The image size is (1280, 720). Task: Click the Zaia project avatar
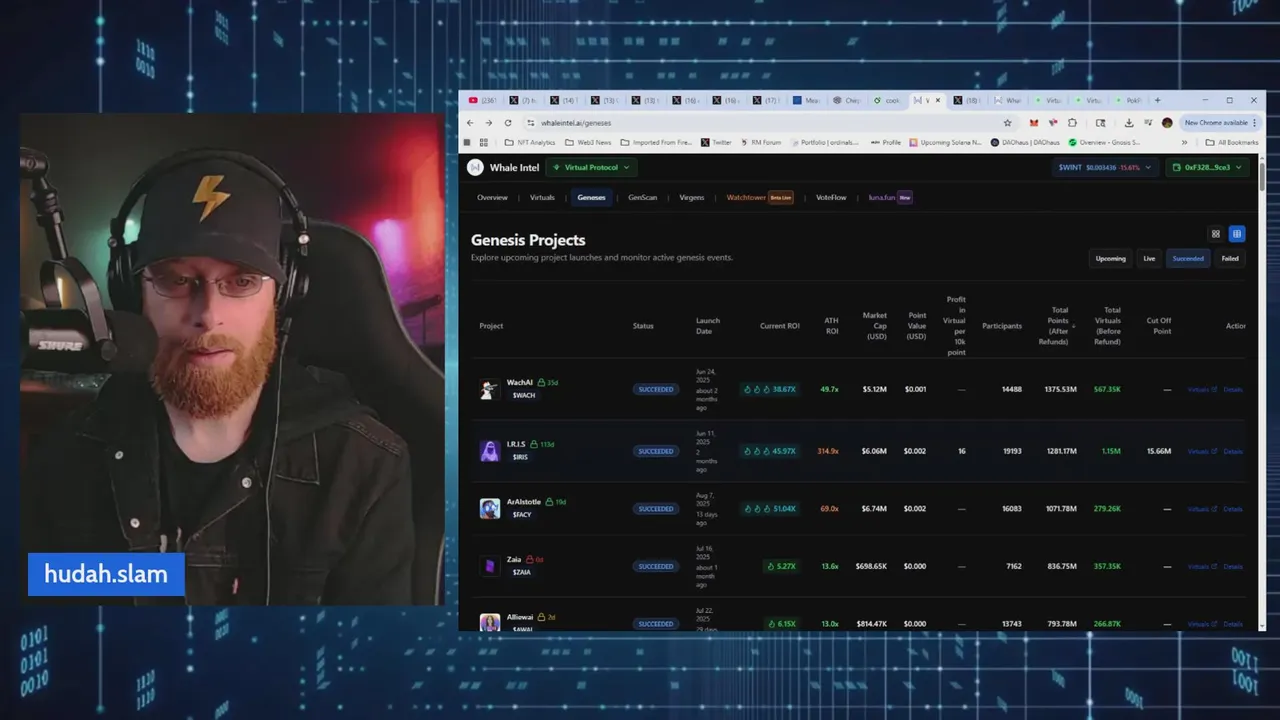coord(489,566)
